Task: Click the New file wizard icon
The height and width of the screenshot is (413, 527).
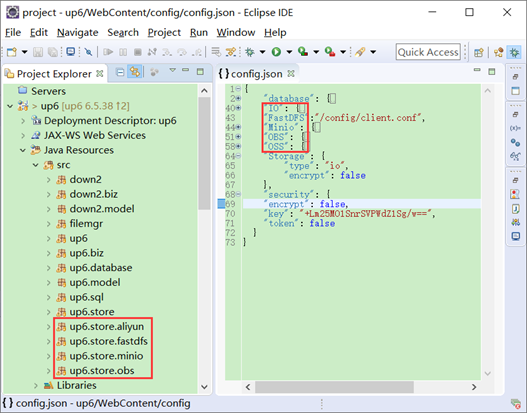Action: pos(12,52)
